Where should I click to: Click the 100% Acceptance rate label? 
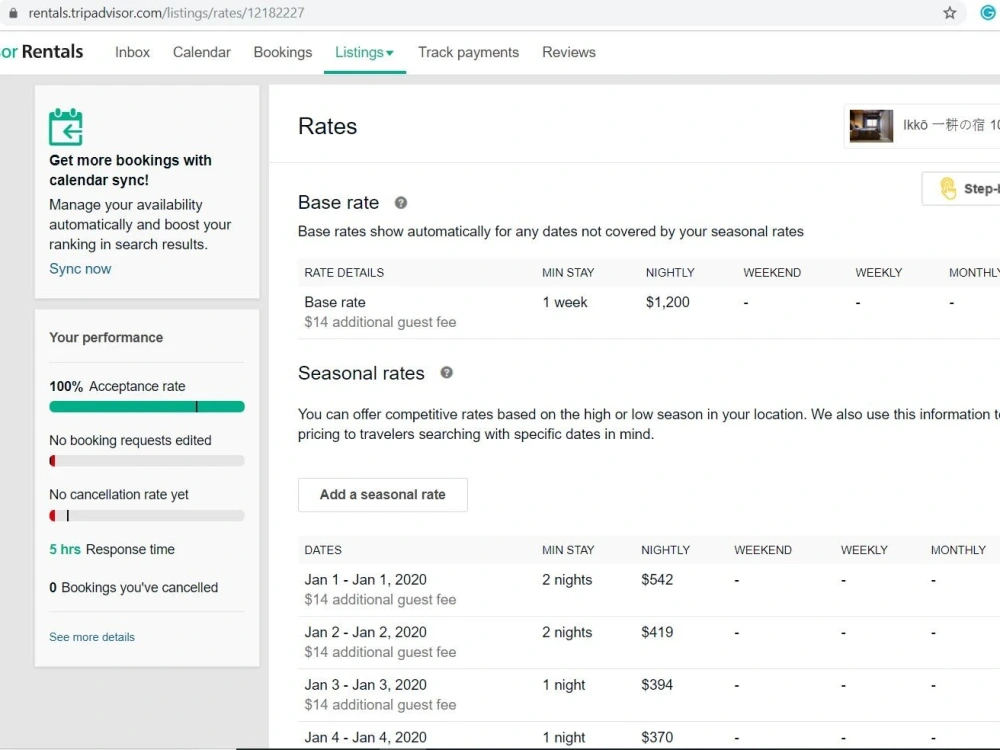pyautogui.click(x=117, y=386)
